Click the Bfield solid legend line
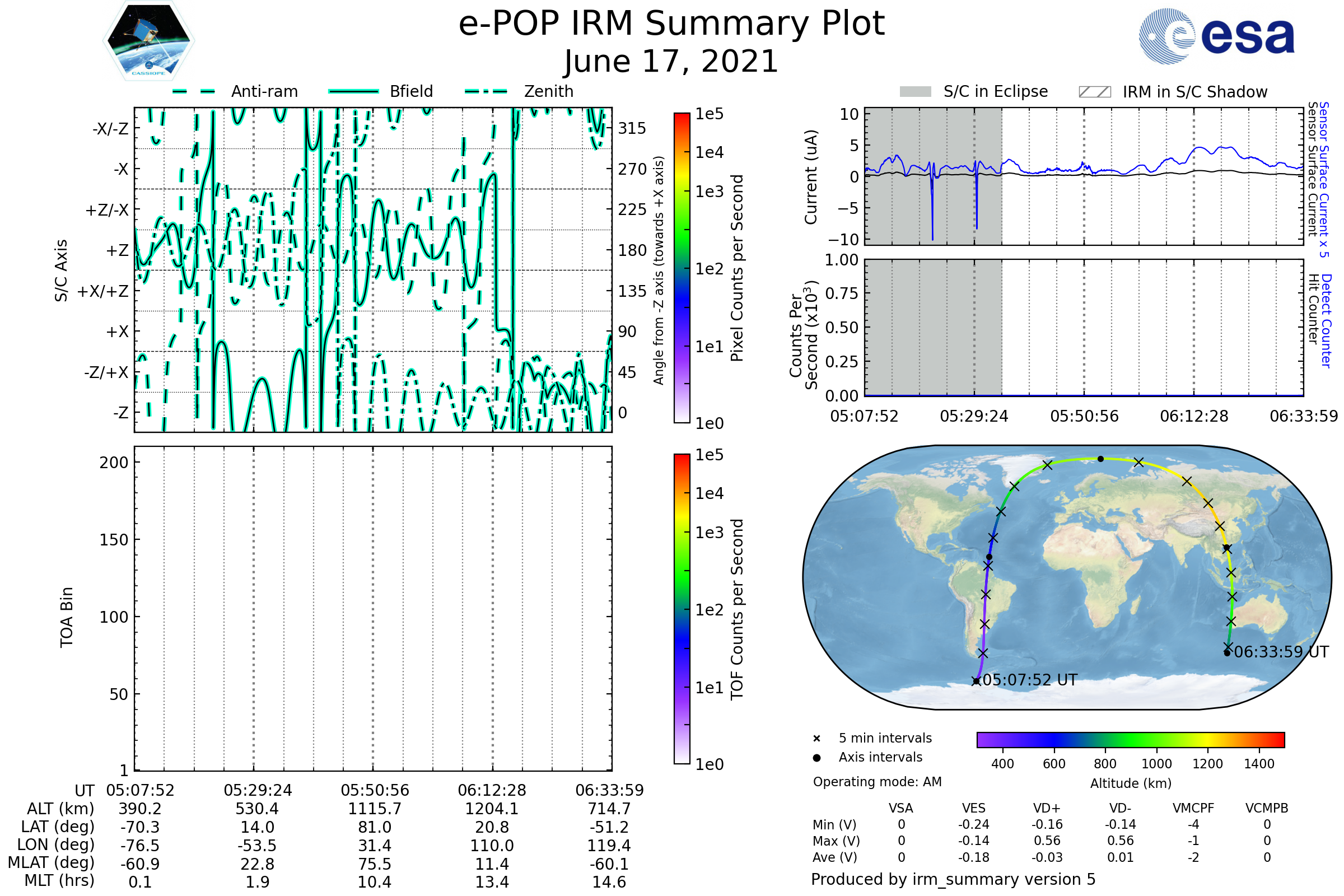This screenshot has height=896, width=1344. pos(353,91)
